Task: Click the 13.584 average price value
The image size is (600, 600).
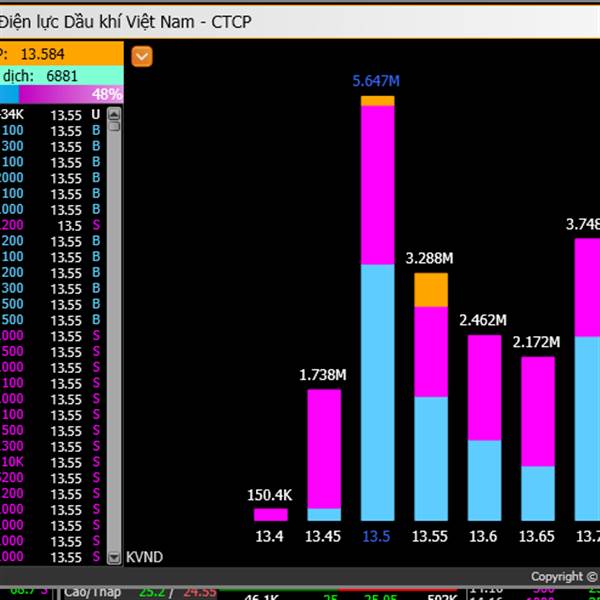Action: [42, 54]
